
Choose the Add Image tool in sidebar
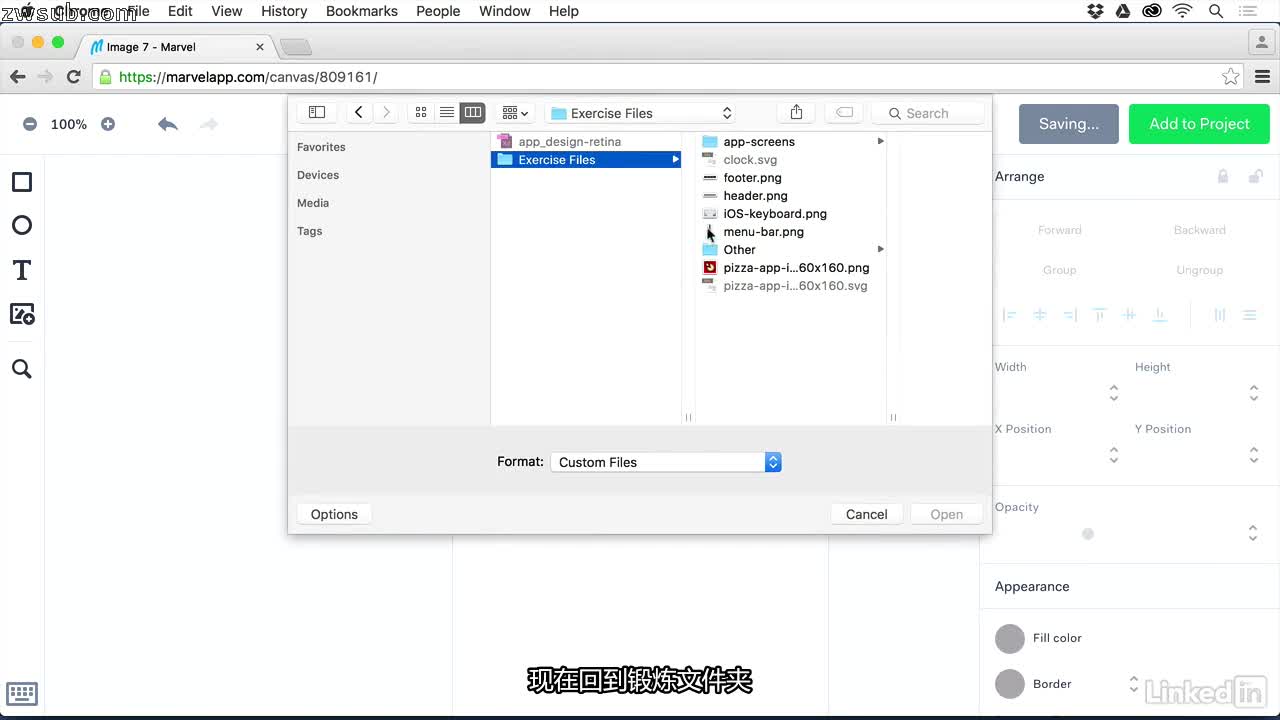click(22, 314)
